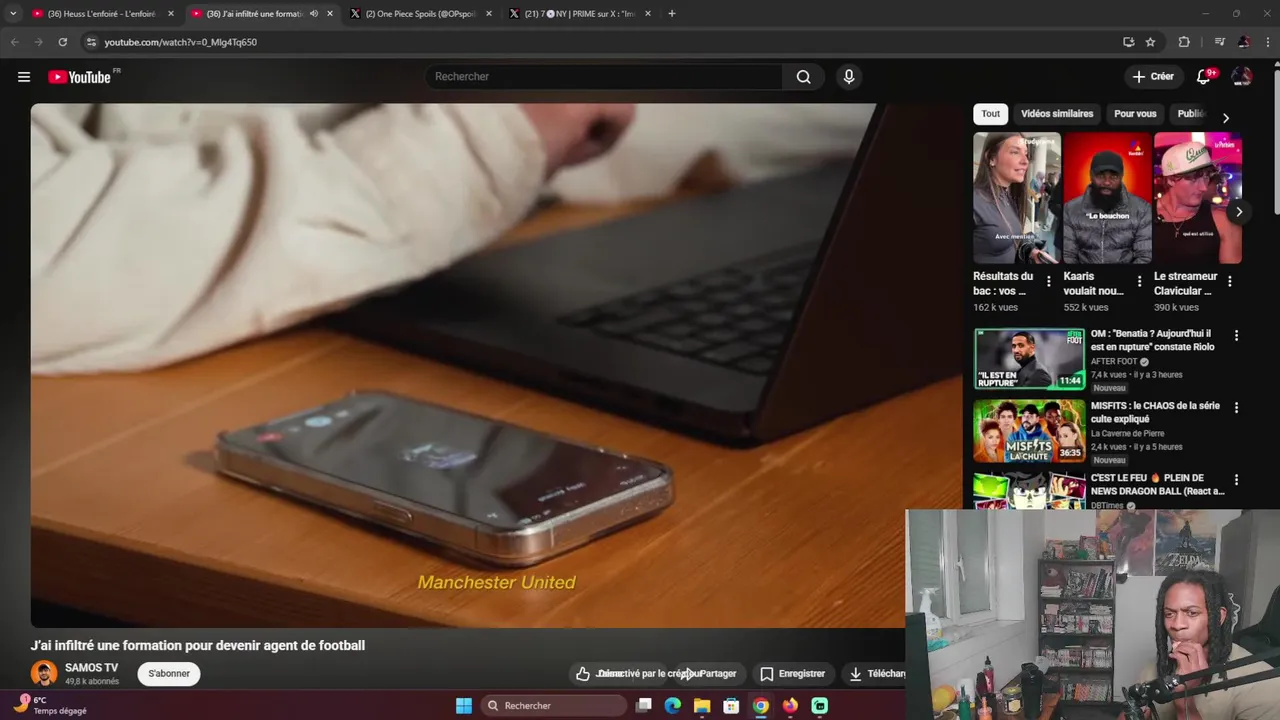The width and height of the screenshot is (1280, 720).
Task: Switch to One Piece Spoils tab
Action: [x=421, y=14]
